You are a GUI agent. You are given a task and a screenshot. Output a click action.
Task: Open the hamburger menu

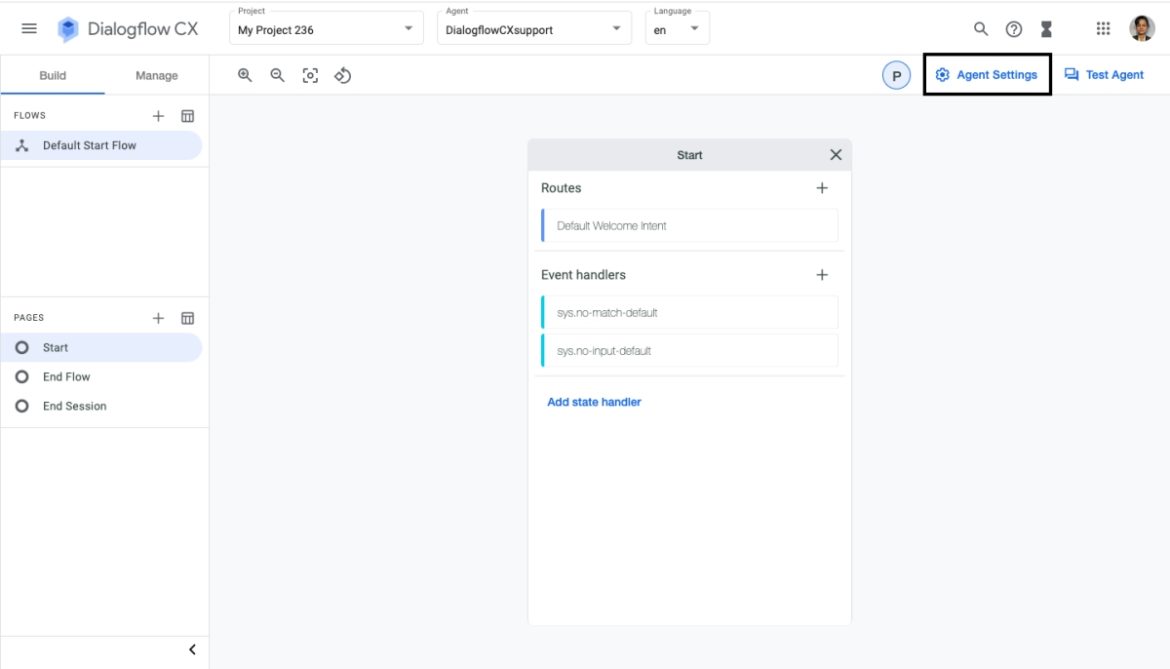(28, 28)
